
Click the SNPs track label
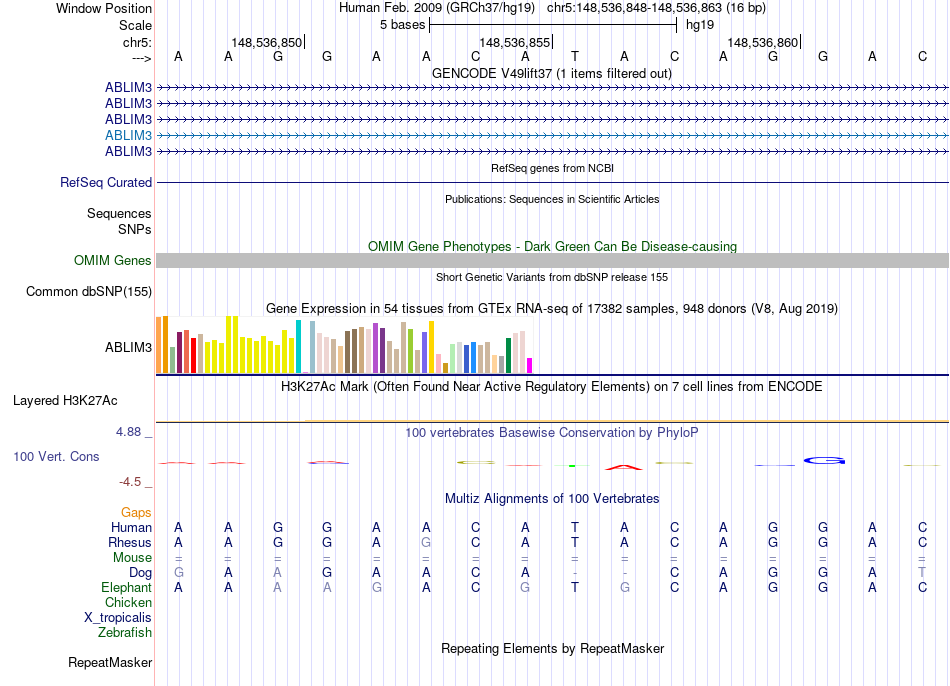click(x=135, y=229)
